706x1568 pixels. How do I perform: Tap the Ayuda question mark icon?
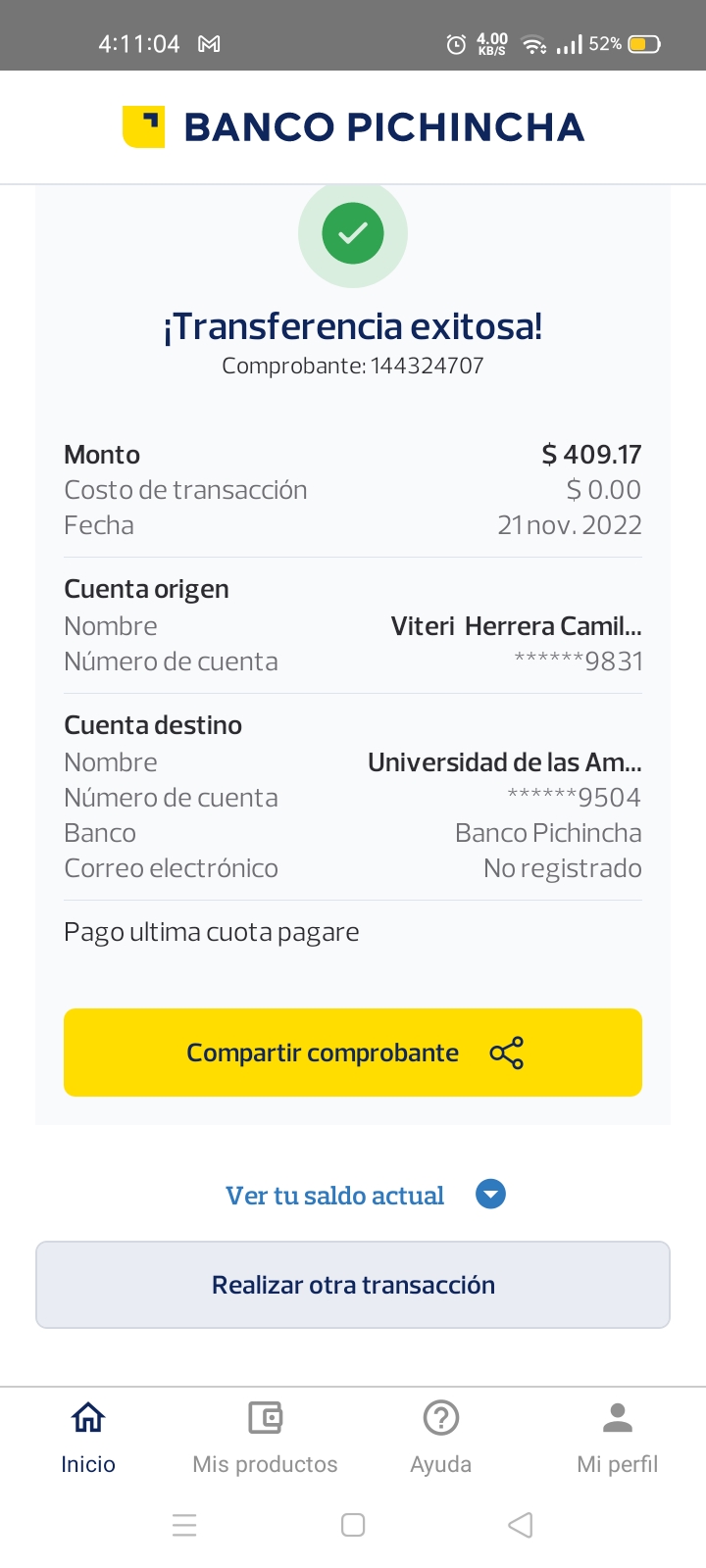[441, 1417]
